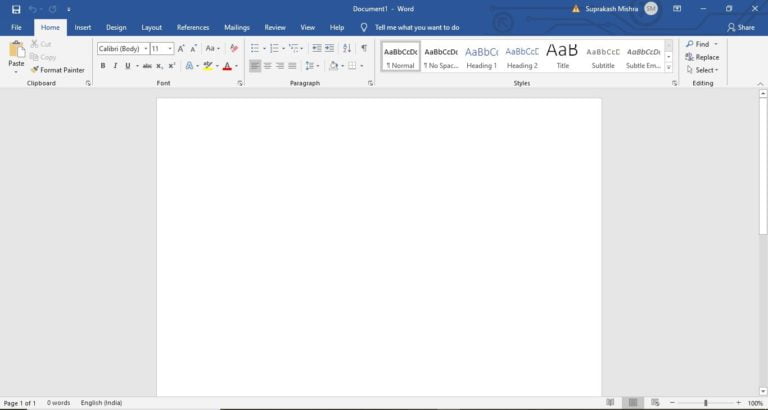
Task: Apply the No Spacing style
Action: click(441, 57)
